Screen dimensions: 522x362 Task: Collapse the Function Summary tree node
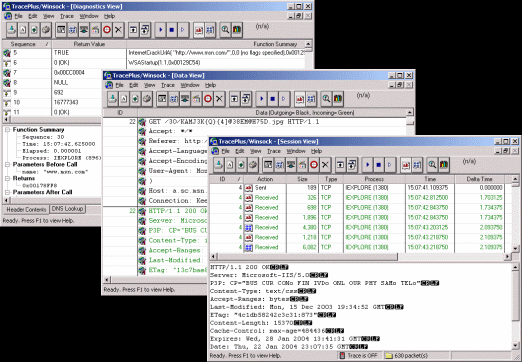tap(7, 130)
